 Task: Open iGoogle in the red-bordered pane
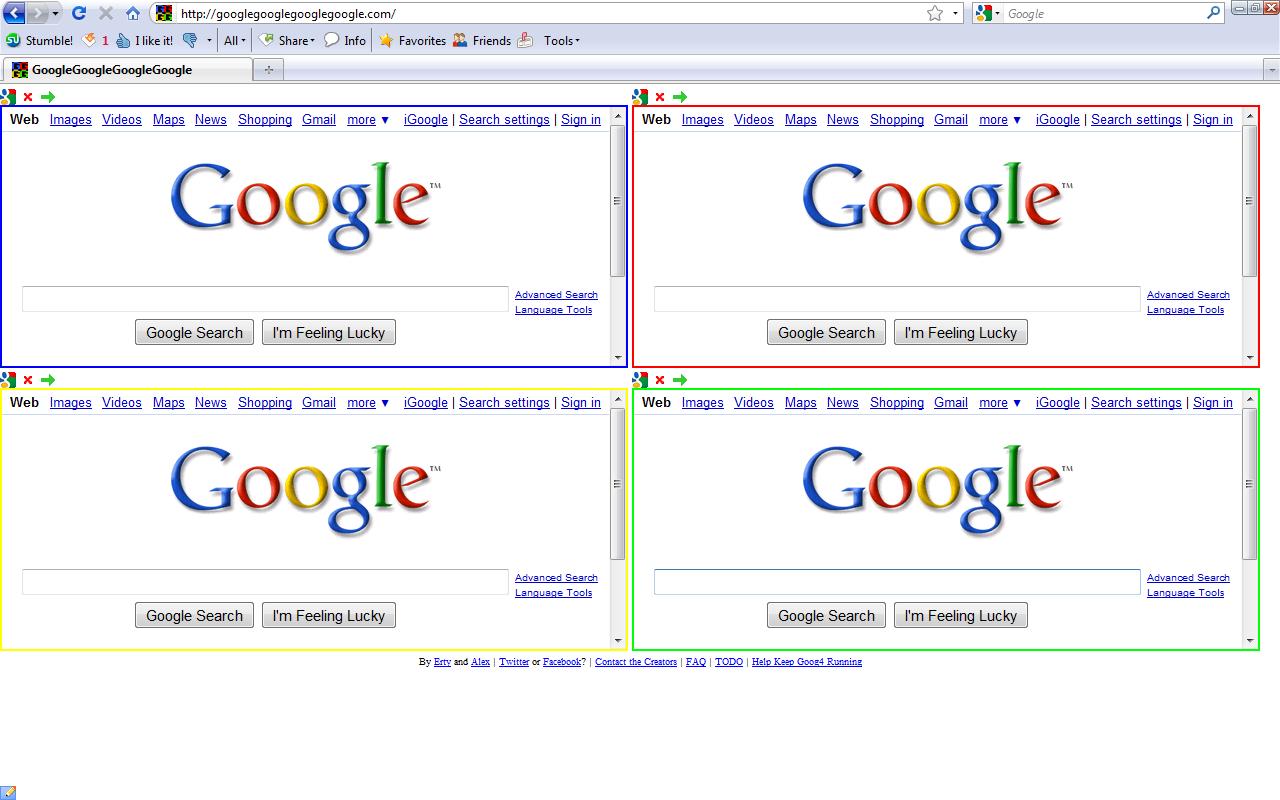point(1058,120)
